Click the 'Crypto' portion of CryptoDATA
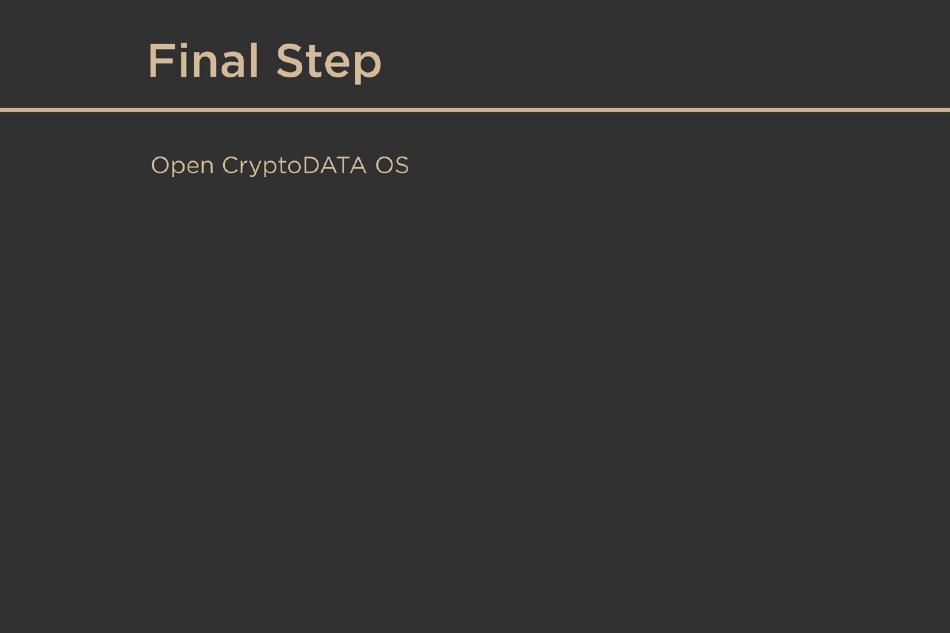This screenshot has width=950, height=633. pos(262,167)
